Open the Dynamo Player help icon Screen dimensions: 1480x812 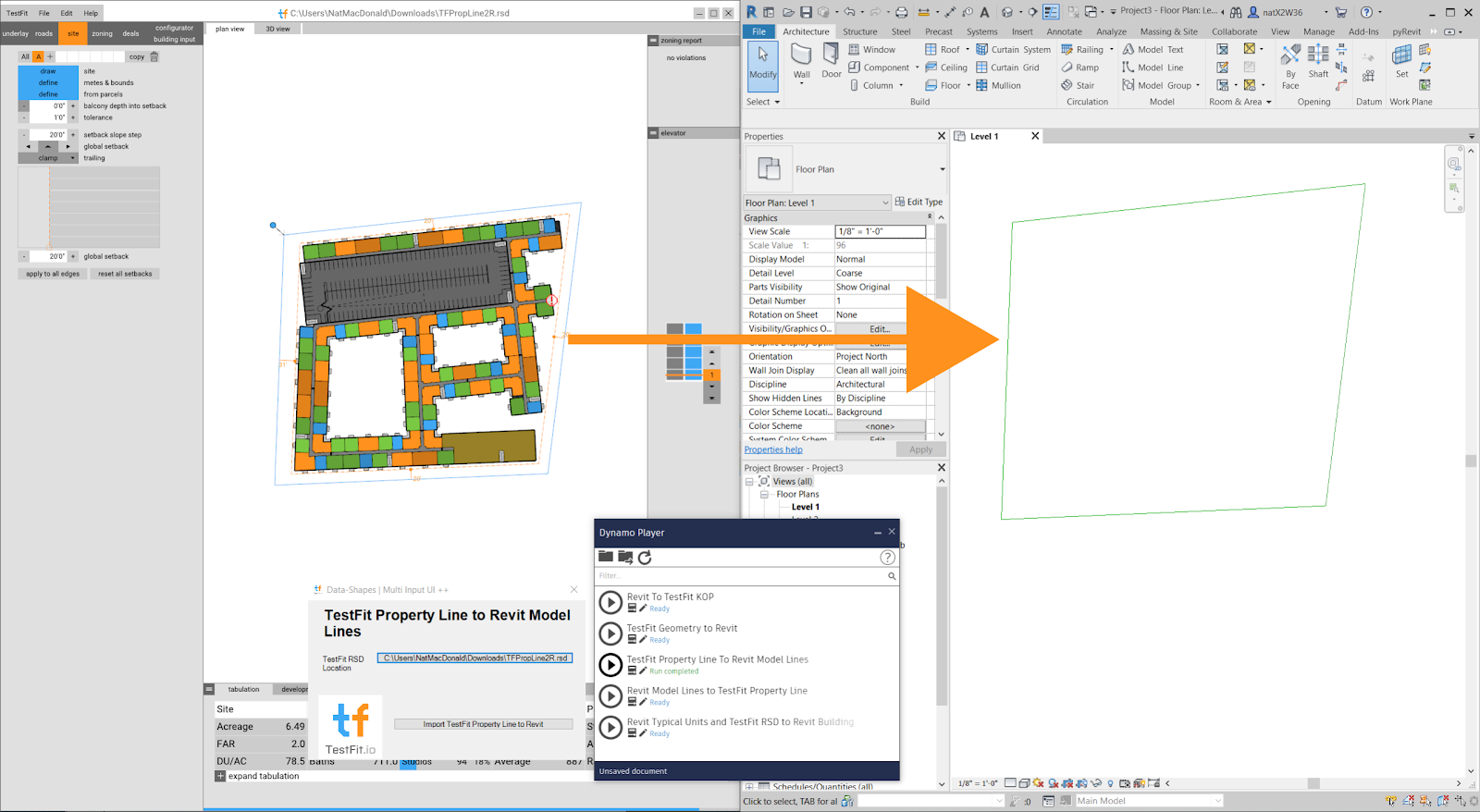[887, 557]
